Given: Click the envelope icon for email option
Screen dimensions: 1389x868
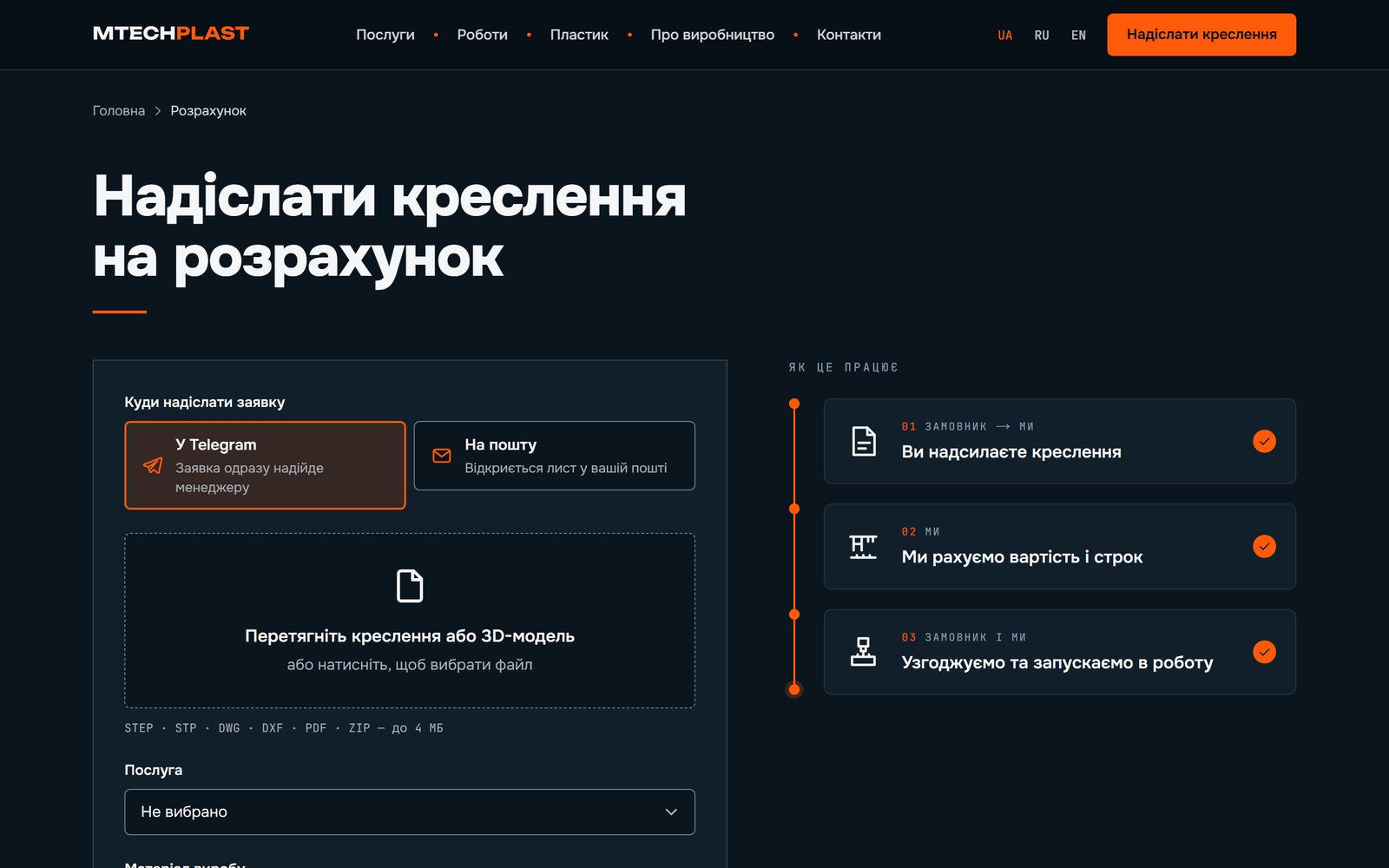Looking at the screenshot, I should (442, 456).
